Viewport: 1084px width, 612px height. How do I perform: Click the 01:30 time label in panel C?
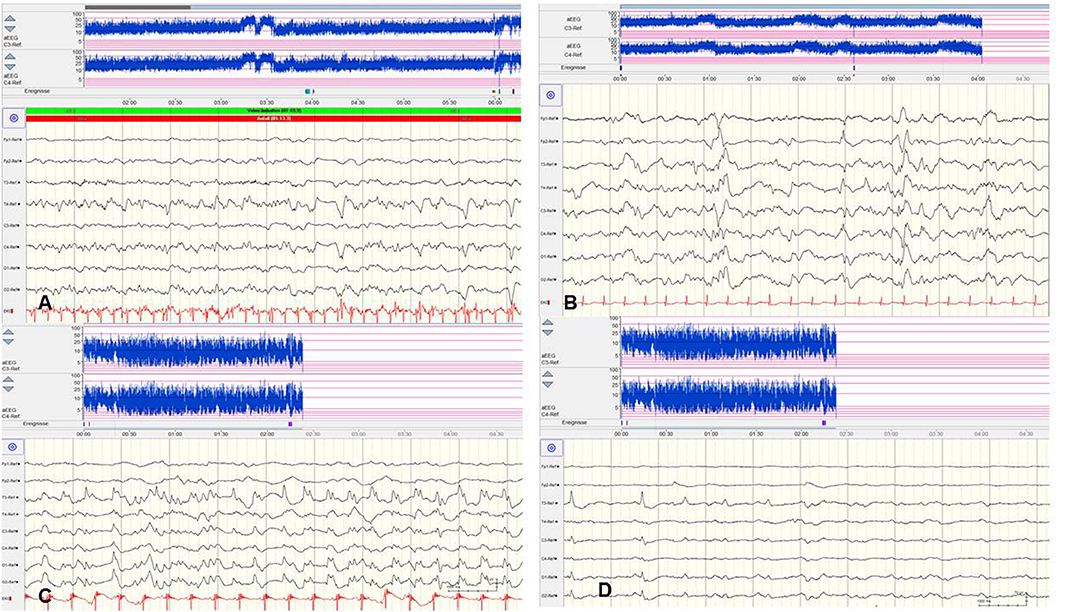click(221, 434)
